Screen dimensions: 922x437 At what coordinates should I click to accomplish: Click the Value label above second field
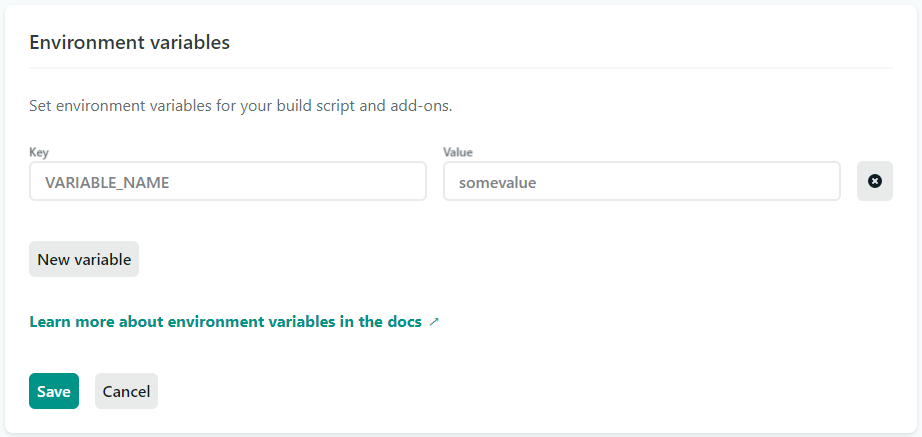458,152
